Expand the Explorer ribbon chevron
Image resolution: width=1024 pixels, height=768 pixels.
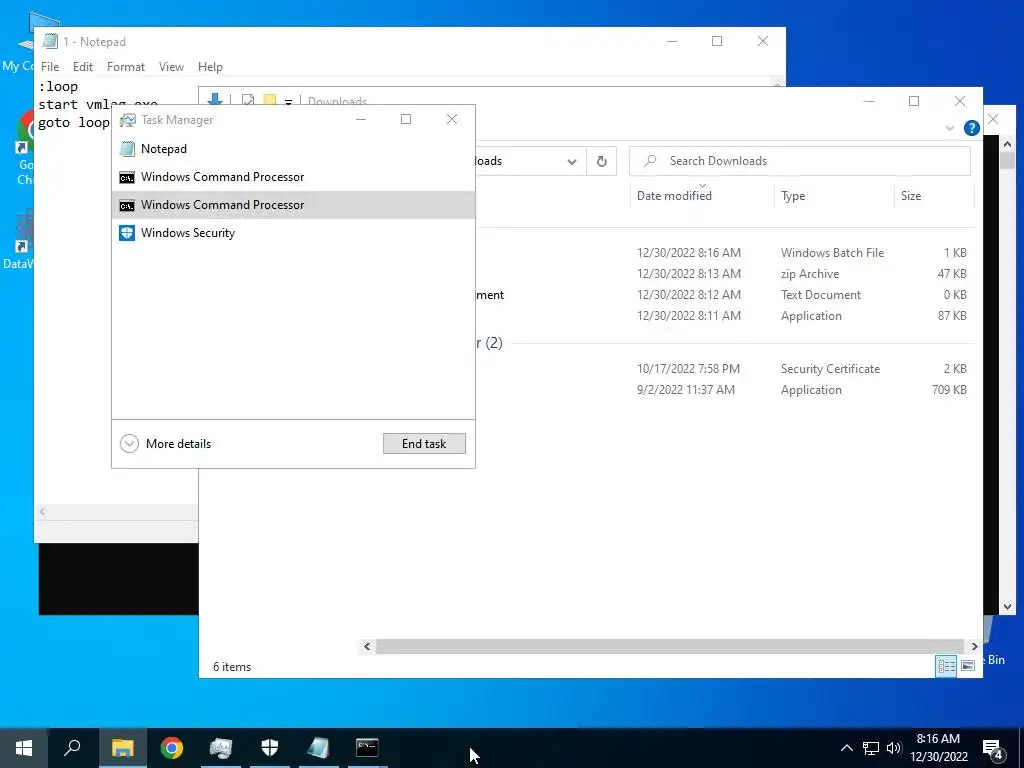pyautogui.click(x=950, y=128)
